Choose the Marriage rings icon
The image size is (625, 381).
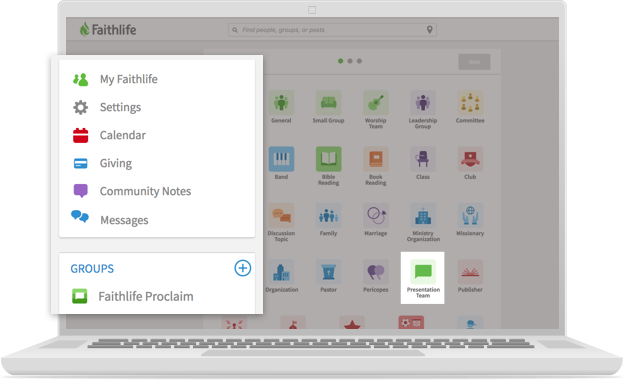click(x=375, y=216)
